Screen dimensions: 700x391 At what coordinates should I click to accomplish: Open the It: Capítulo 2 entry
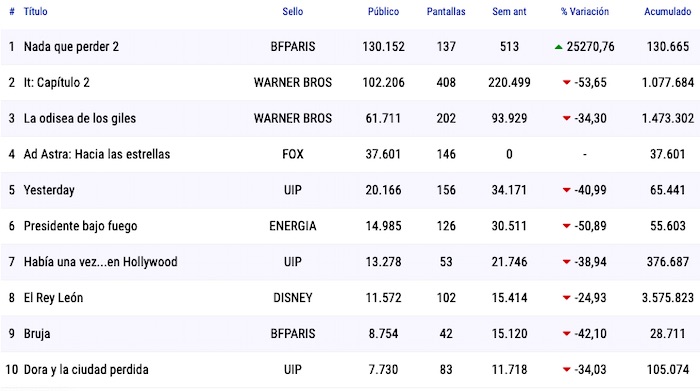pyautogui.click(x=57, y=83)
